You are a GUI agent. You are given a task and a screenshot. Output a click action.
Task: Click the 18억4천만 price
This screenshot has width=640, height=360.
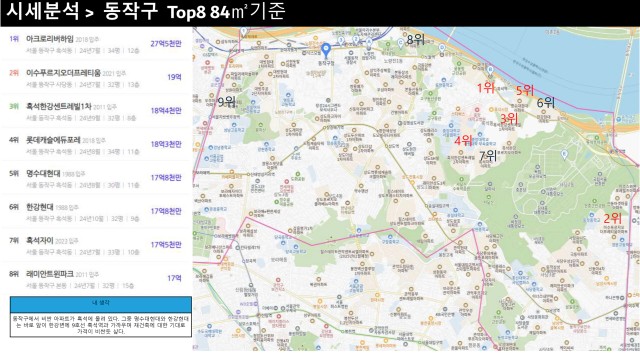click(166, 111)
